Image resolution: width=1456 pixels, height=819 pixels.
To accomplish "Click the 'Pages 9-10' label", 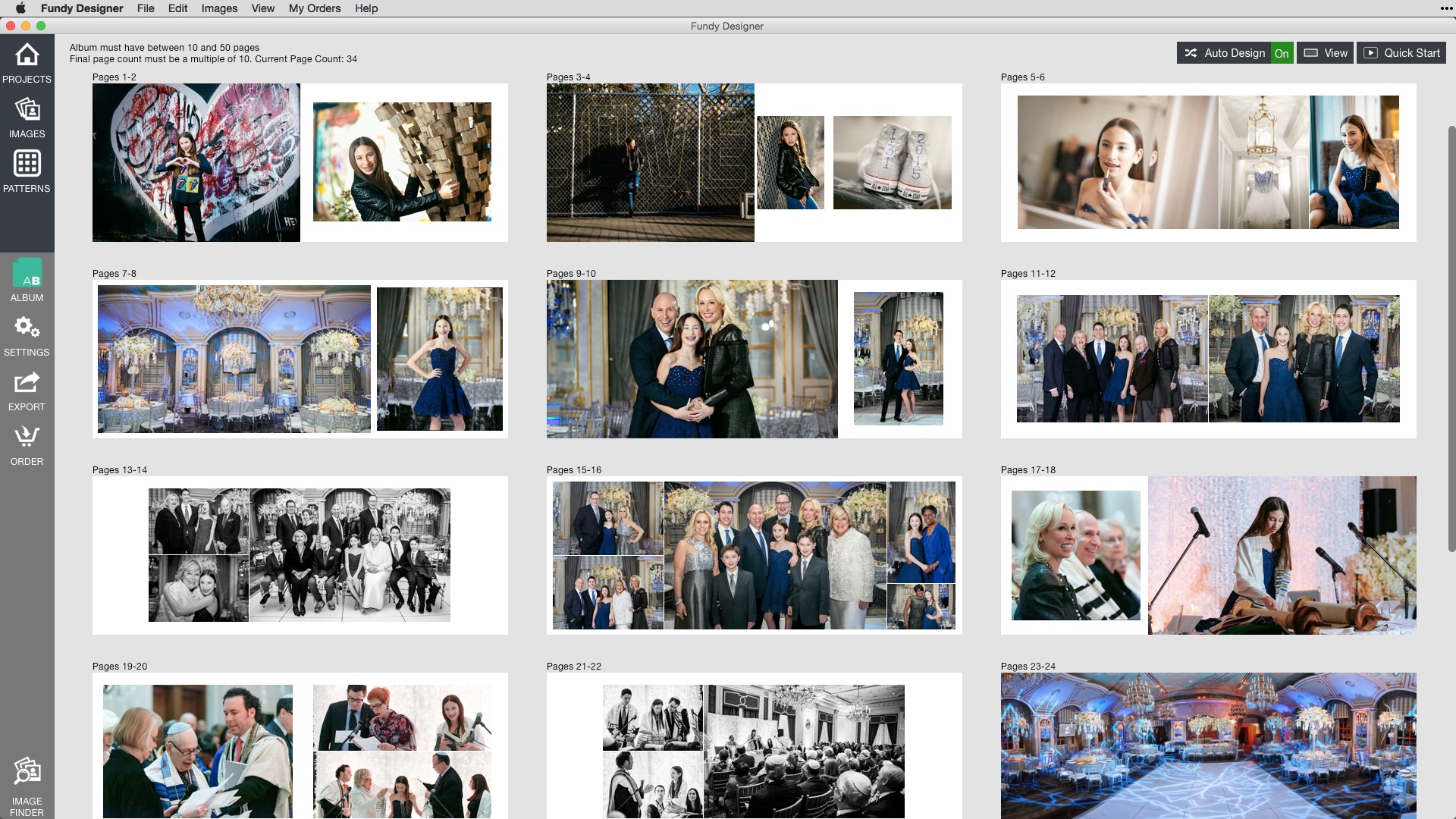I will (571, 274).
